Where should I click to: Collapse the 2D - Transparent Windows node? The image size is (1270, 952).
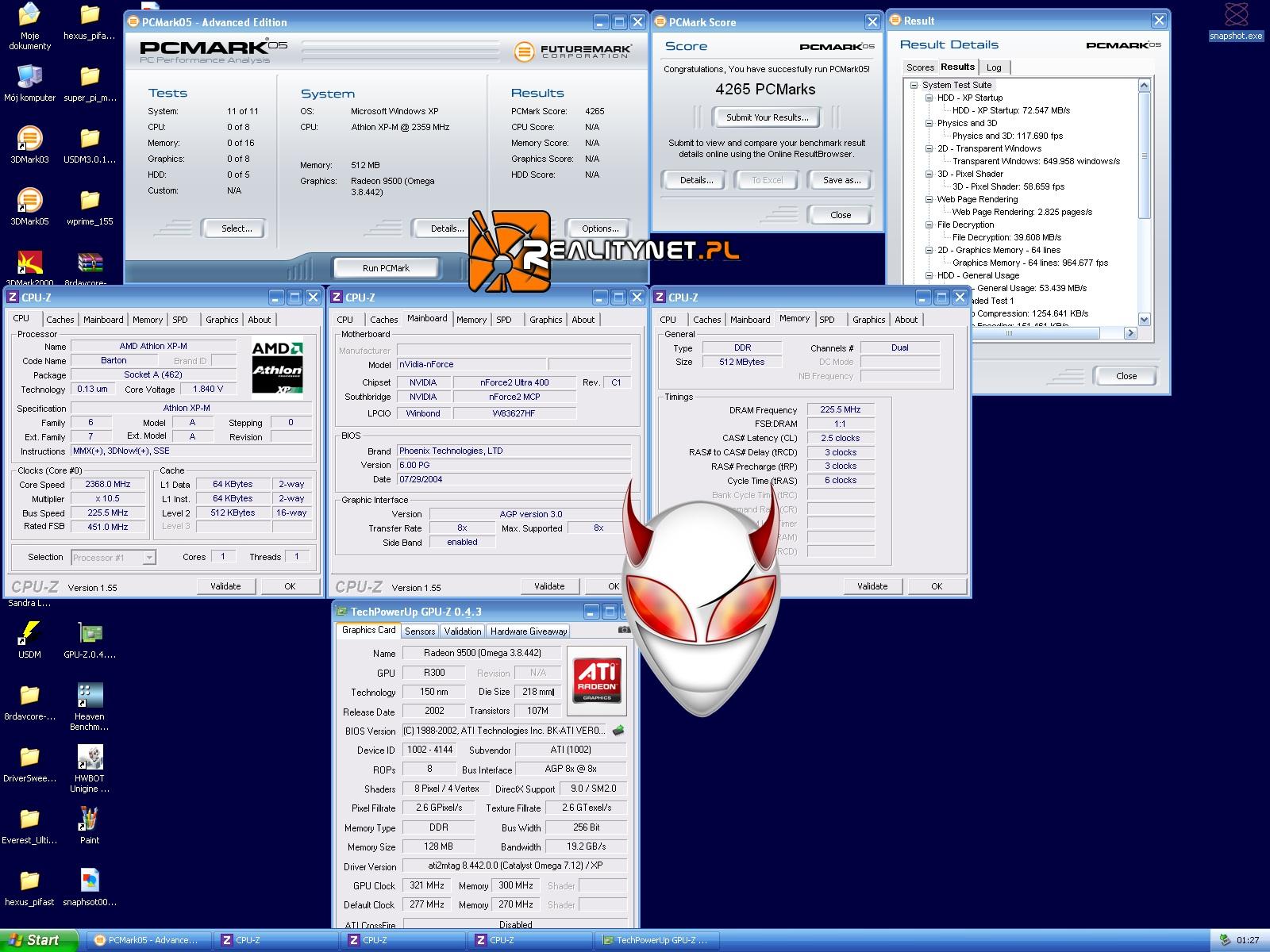point(929,148)
